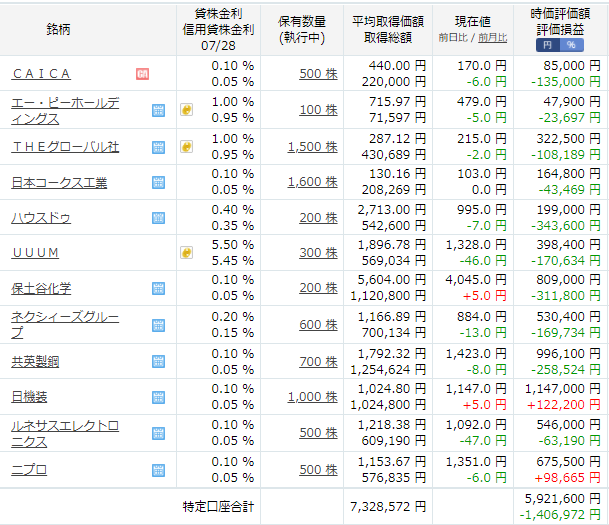
Task: Click 300 株 holding for UUUM
Action: tap(318, 253)
